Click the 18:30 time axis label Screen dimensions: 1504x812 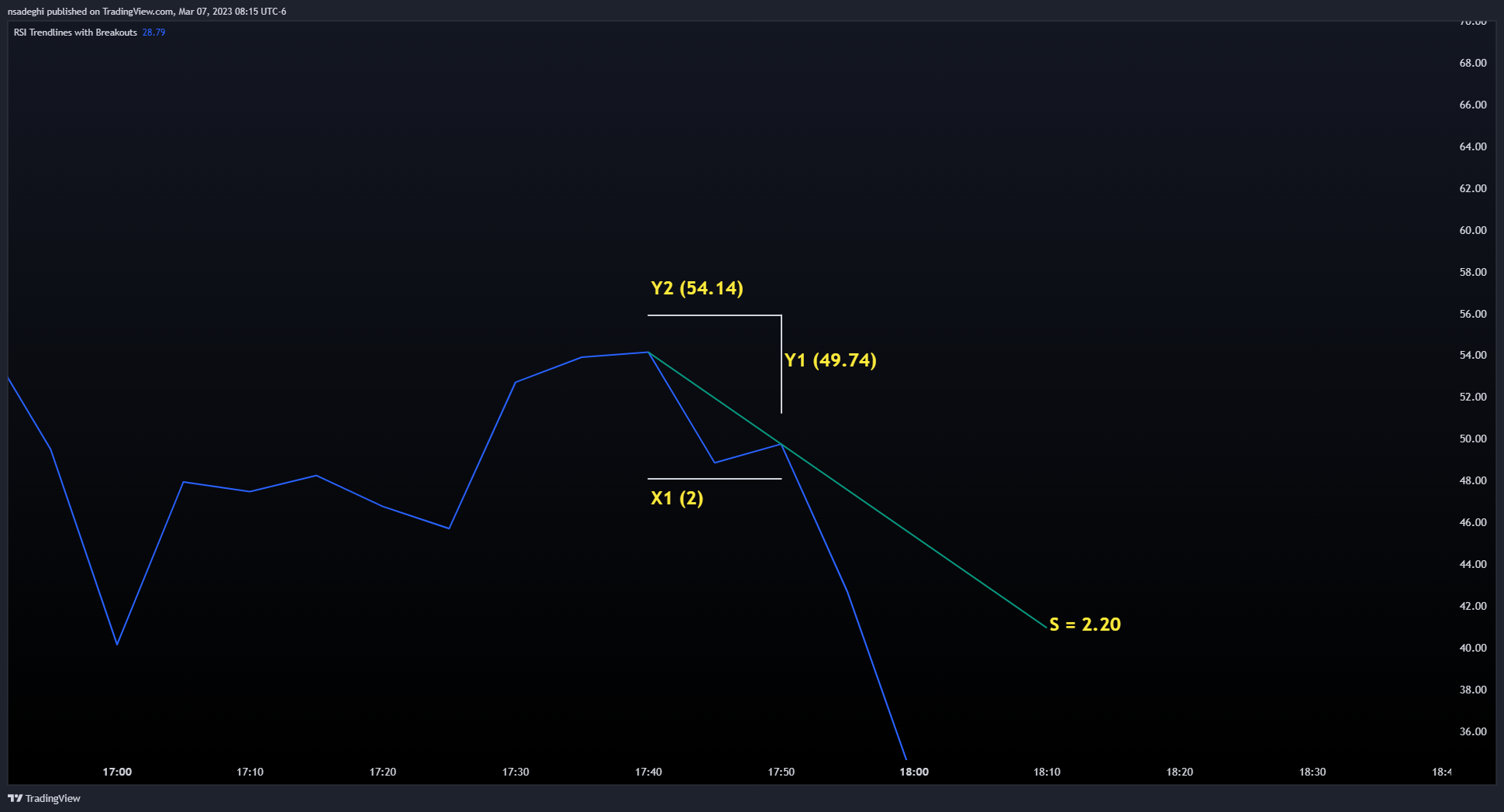[1312, 772]
